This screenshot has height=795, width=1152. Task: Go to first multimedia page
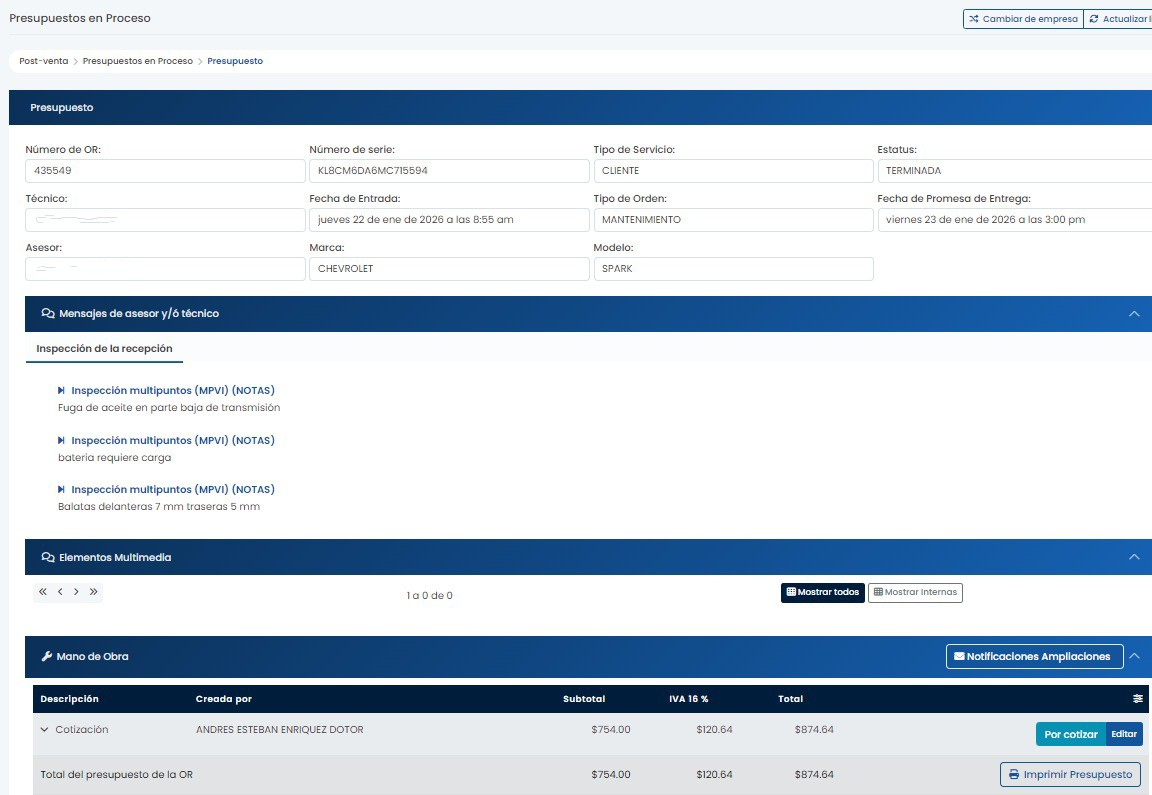coord(43,592)
